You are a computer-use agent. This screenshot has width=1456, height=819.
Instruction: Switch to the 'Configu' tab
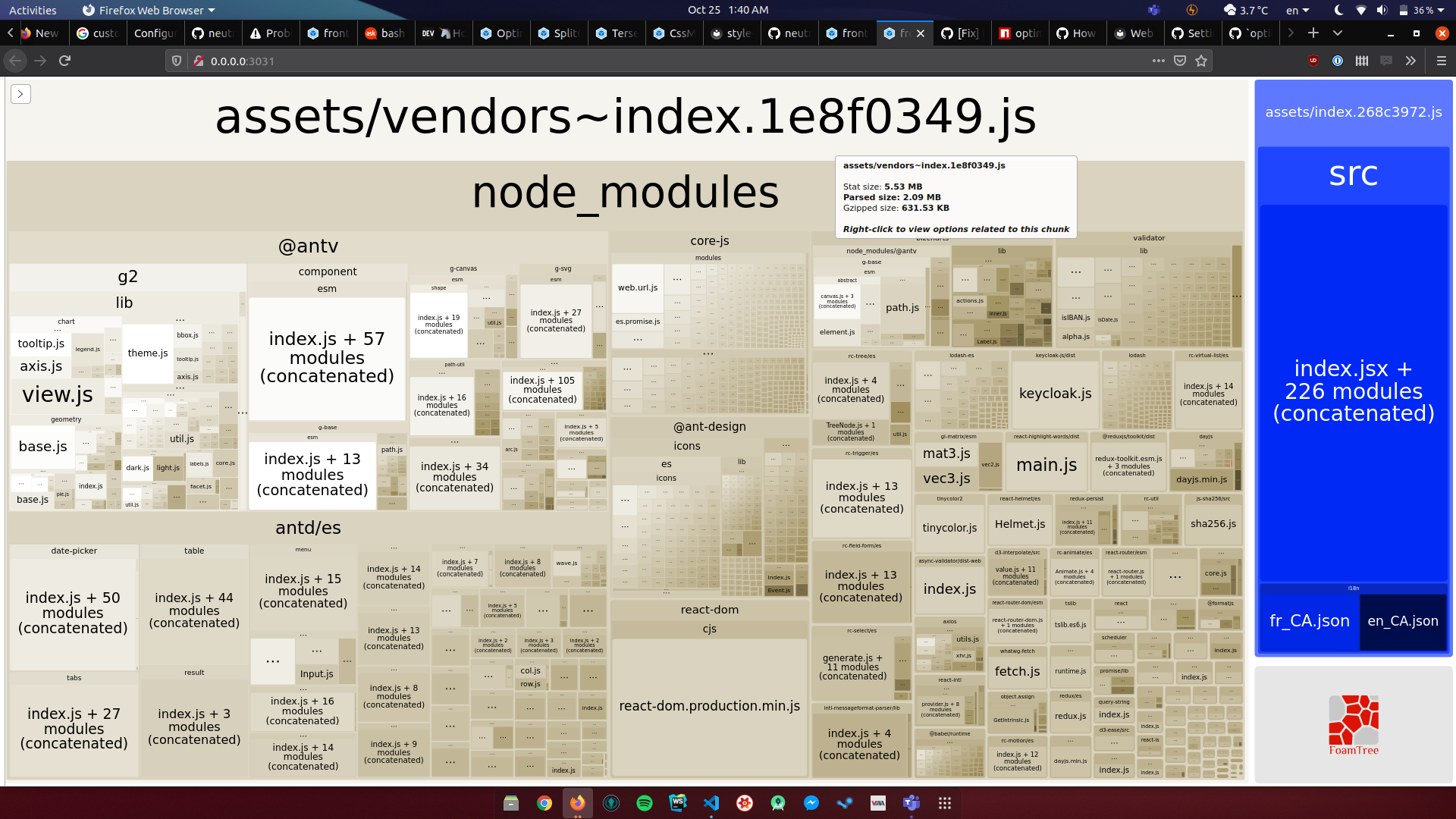tap(155, 33)
